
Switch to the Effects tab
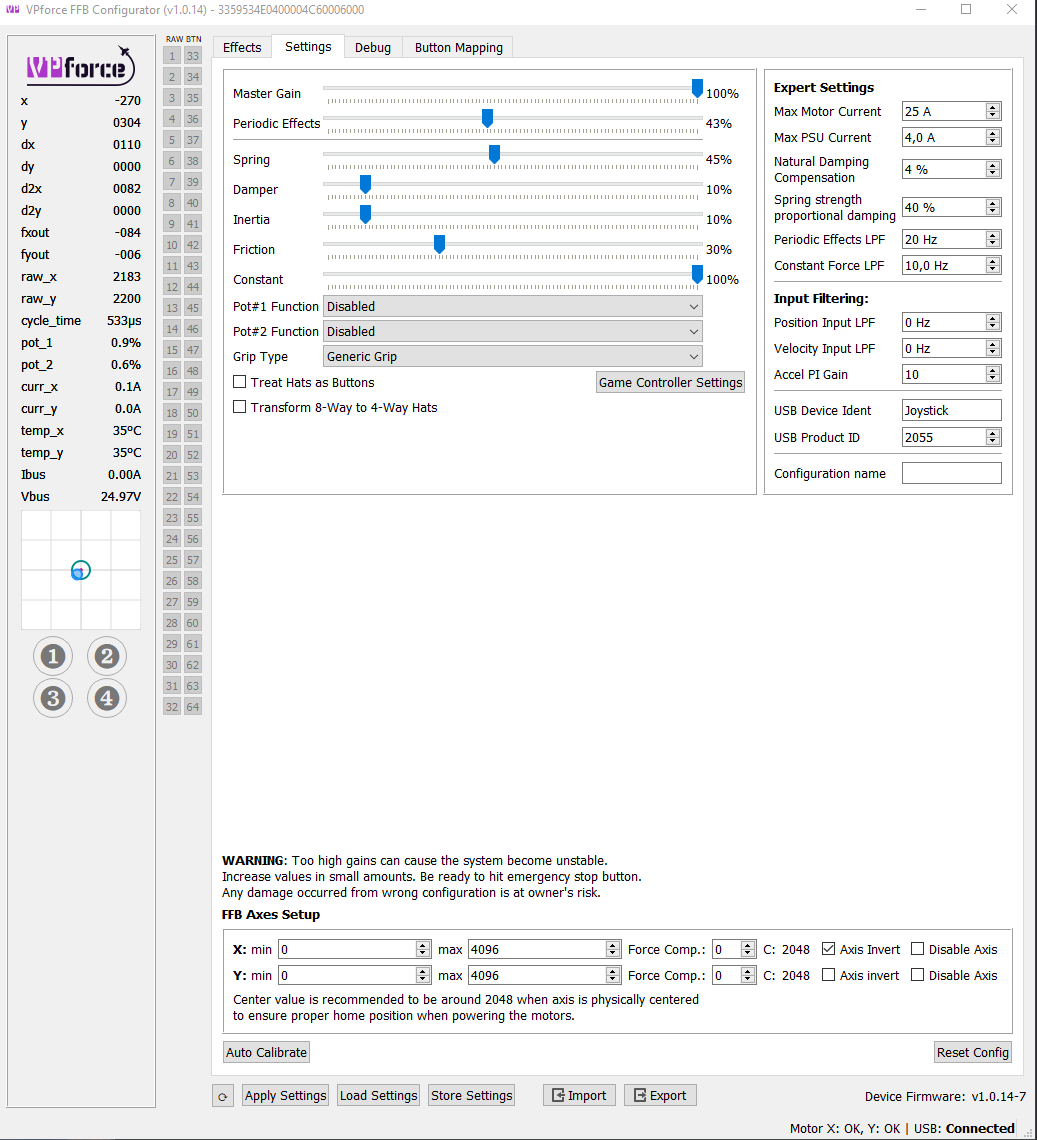pos(242,47)
